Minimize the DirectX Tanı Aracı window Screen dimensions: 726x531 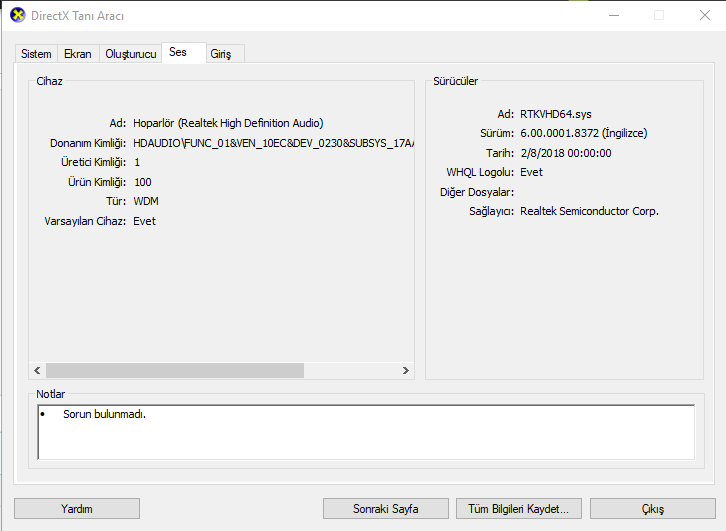pyautogui.click(x=614, y=15)
